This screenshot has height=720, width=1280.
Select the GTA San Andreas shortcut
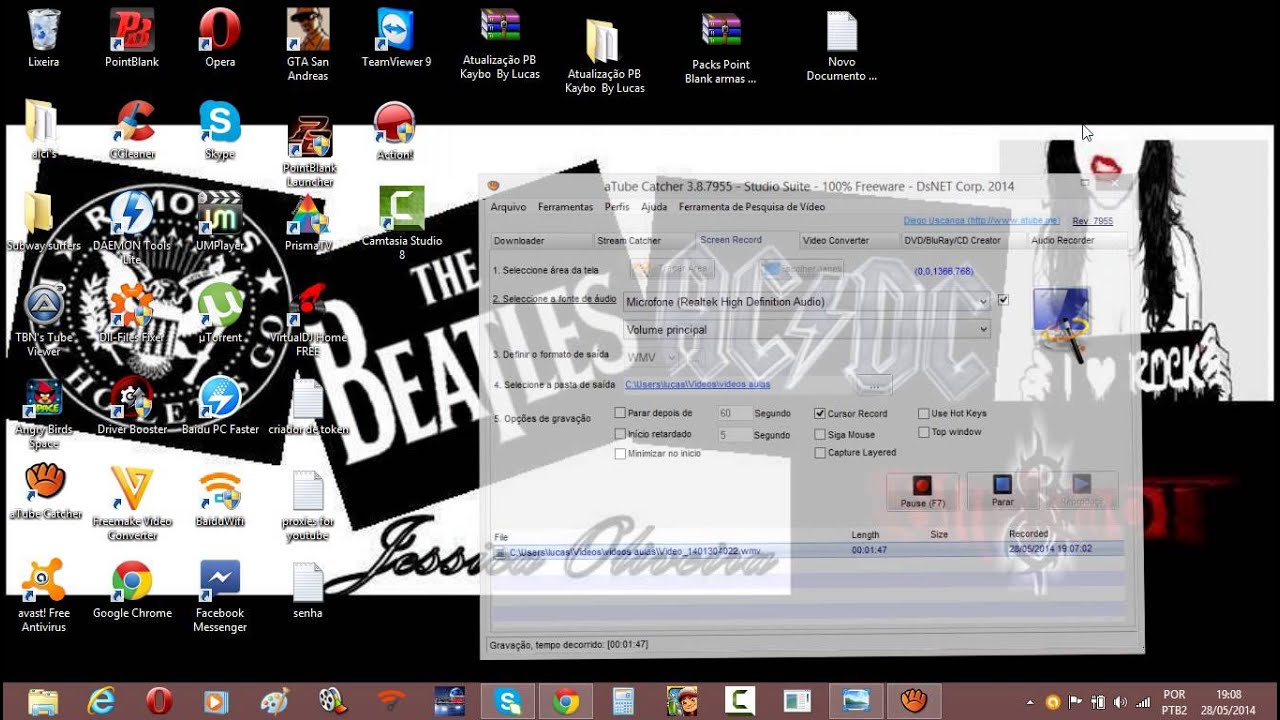pyautogui.click(x=308, y=44)
